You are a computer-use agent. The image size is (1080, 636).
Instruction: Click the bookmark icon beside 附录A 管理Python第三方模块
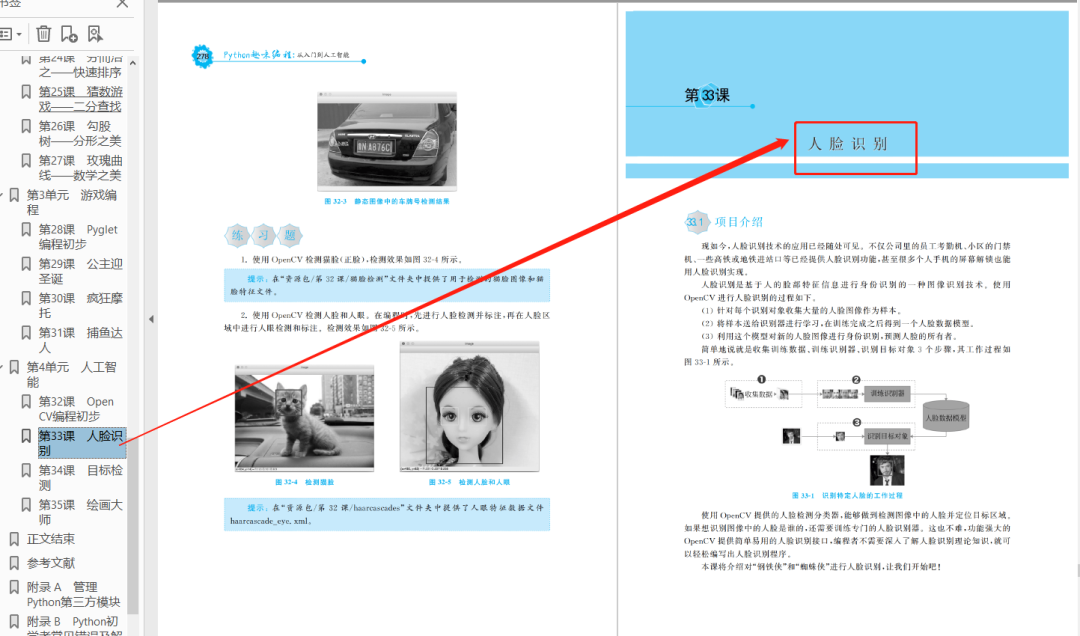(14, 587)
